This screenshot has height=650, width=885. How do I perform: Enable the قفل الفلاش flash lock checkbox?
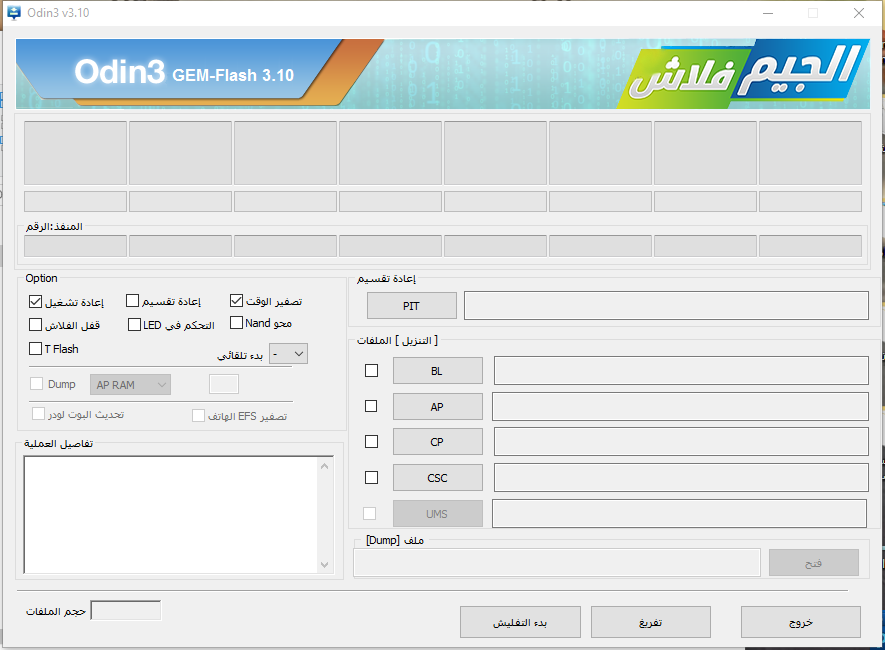tap(36, 324)
